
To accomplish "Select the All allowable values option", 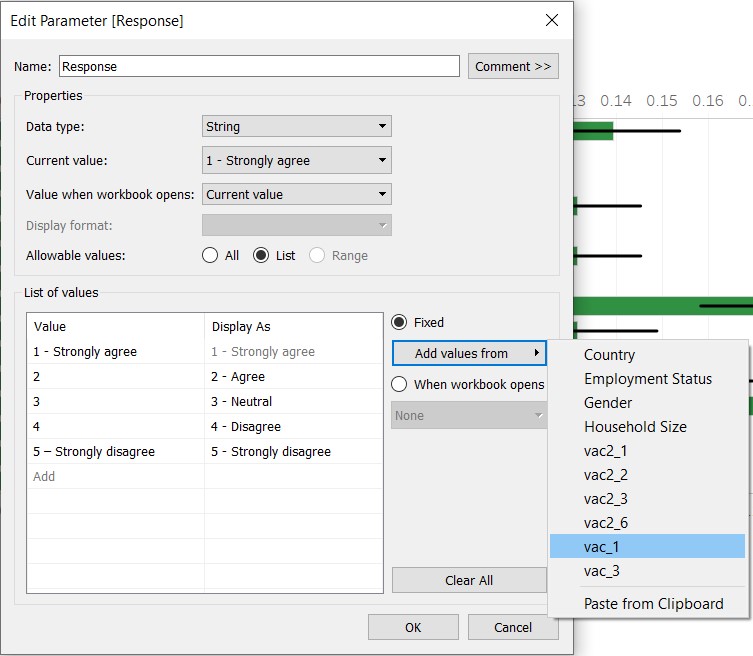I will (210, 255).
